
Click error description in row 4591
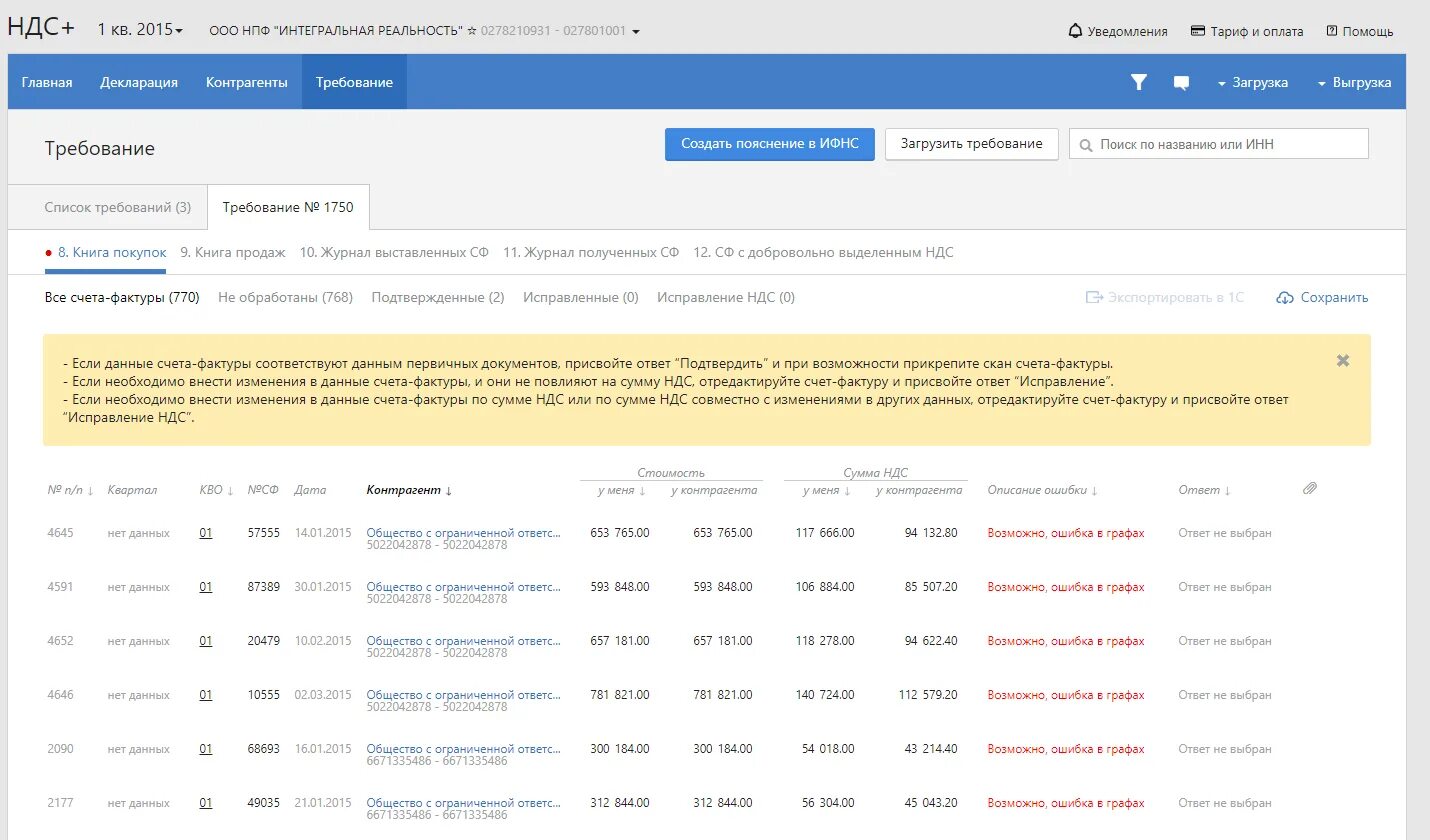coord(1066,587)
